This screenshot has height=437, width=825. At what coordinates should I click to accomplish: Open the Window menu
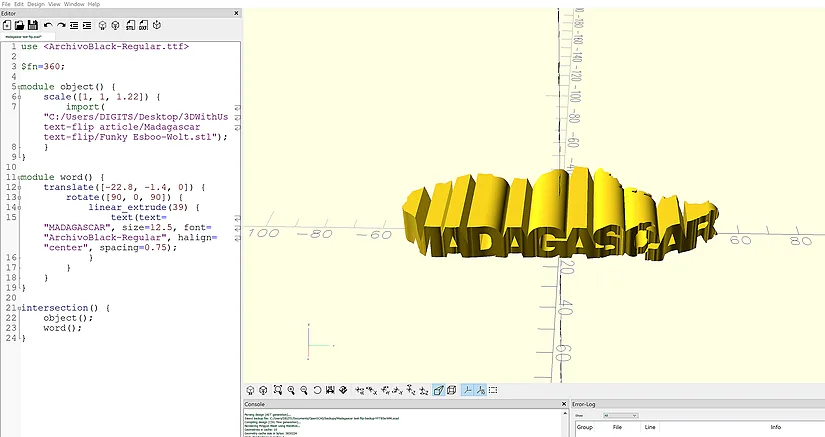(x=74, y=4)
